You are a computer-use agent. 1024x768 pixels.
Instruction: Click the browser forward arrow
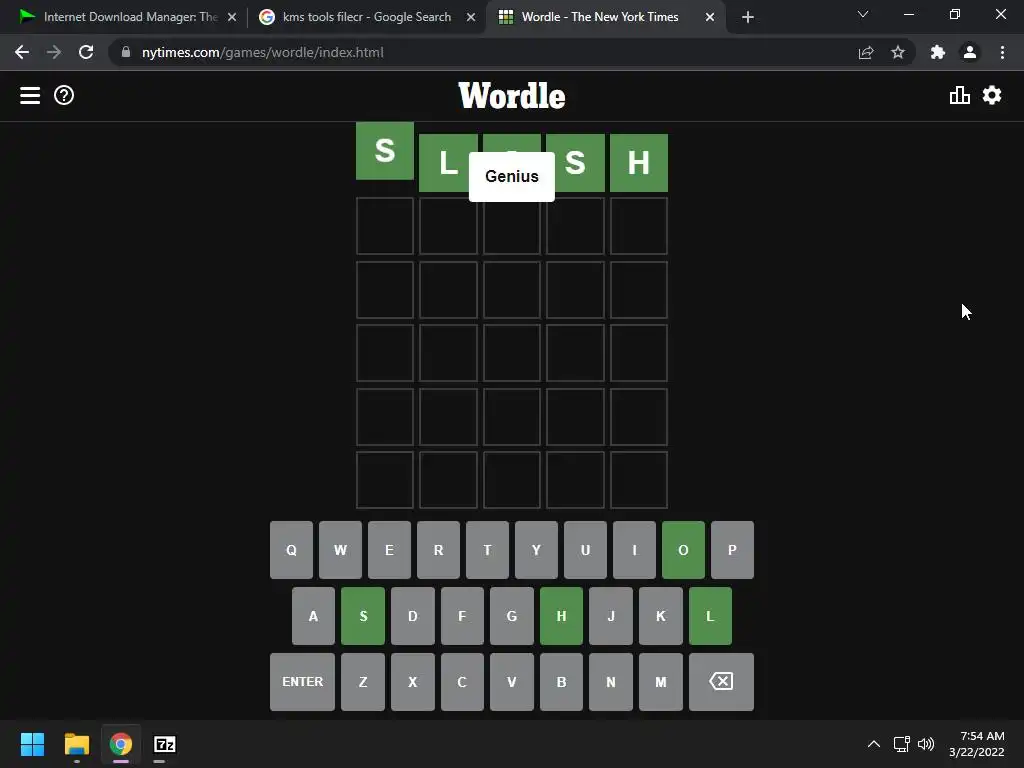[54, 52]
